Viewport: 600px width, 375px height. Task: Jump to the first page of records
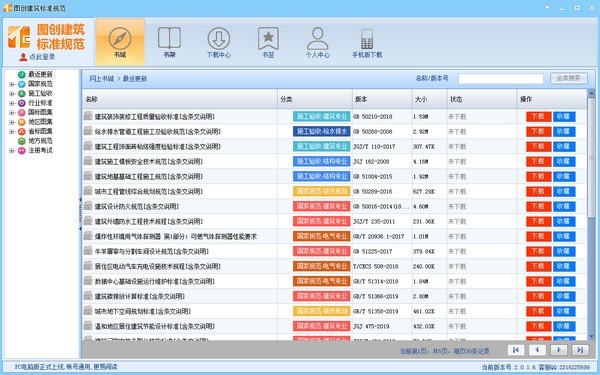point(516,350)
